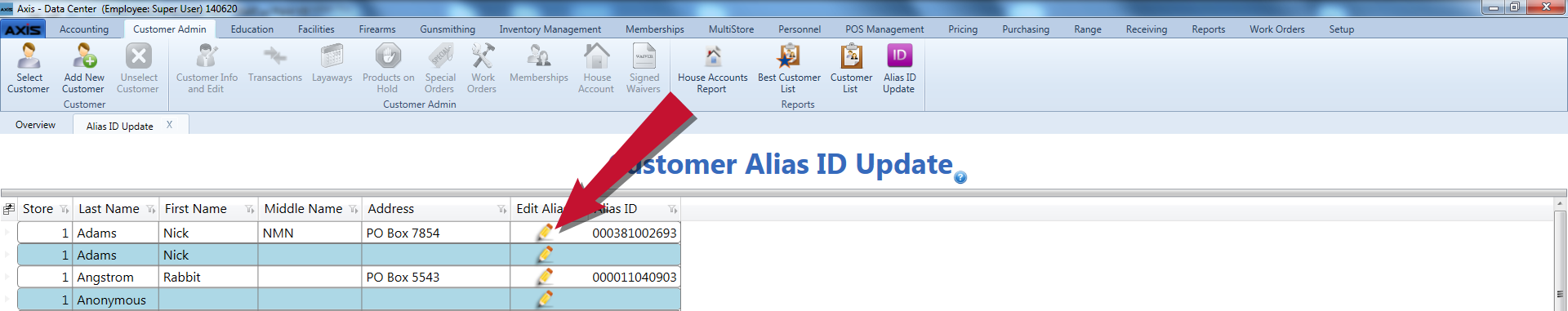Open the Middle Name column filter

coord(354,210)
